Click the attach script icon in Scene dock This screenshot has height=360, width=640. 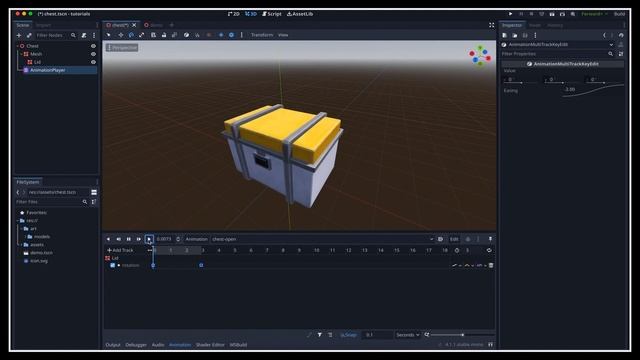click(84, 36)
